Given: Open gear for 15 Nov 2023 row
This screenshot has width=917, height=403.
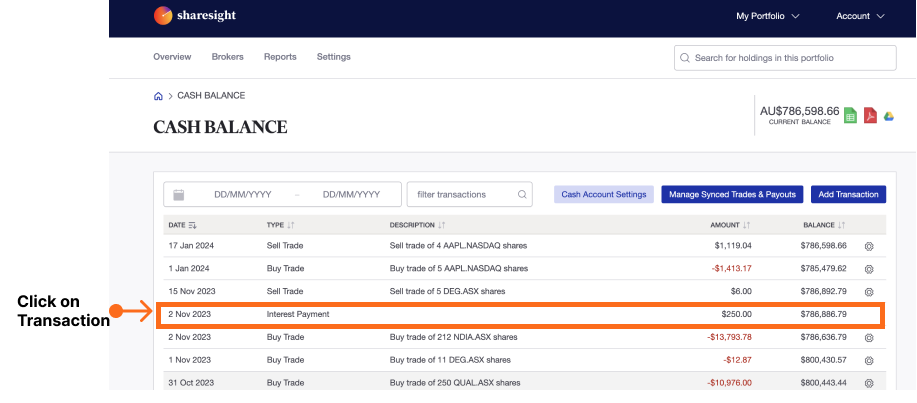Looking at the screenshot, I should (x=869, y=292).
